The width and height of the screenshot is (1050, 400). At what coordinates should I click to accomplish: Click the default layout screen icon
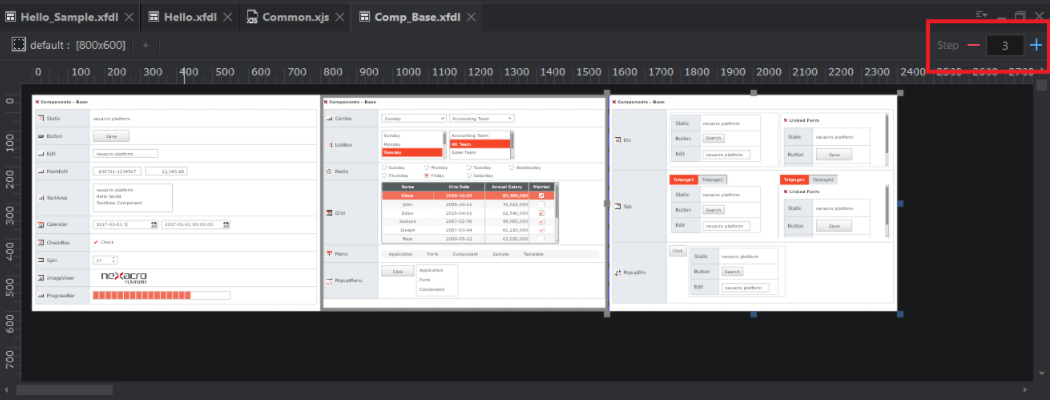pos(19,45)
